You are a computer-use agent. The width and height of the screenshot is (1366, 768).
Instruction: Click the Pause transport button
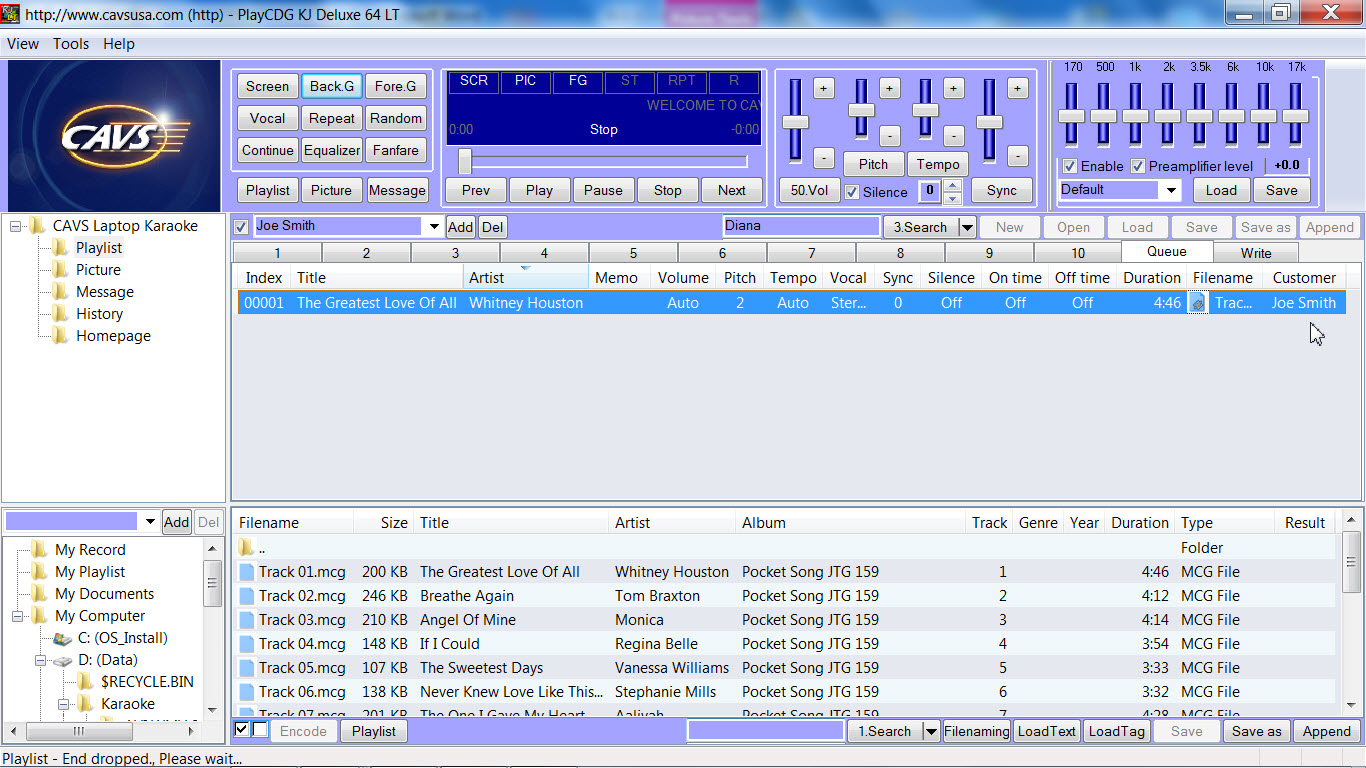(603, 190)
